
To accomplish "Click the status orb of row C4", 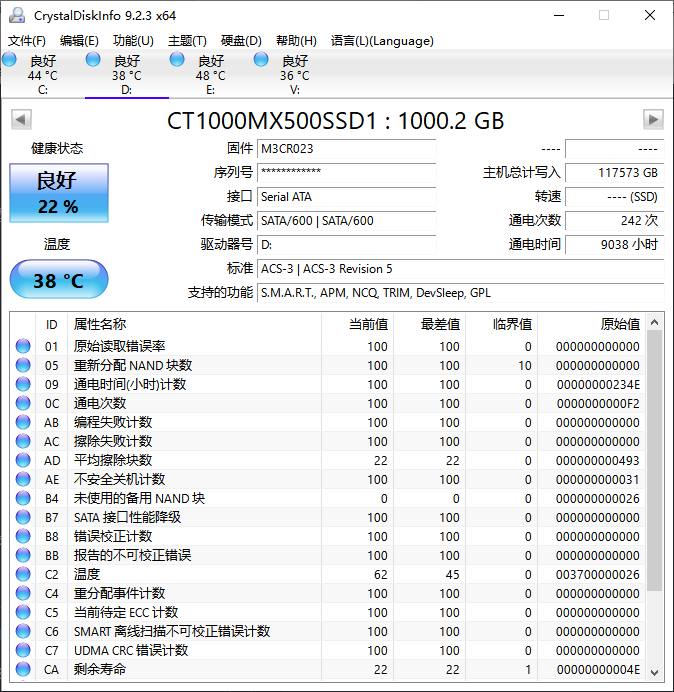I will click(23, 593).
